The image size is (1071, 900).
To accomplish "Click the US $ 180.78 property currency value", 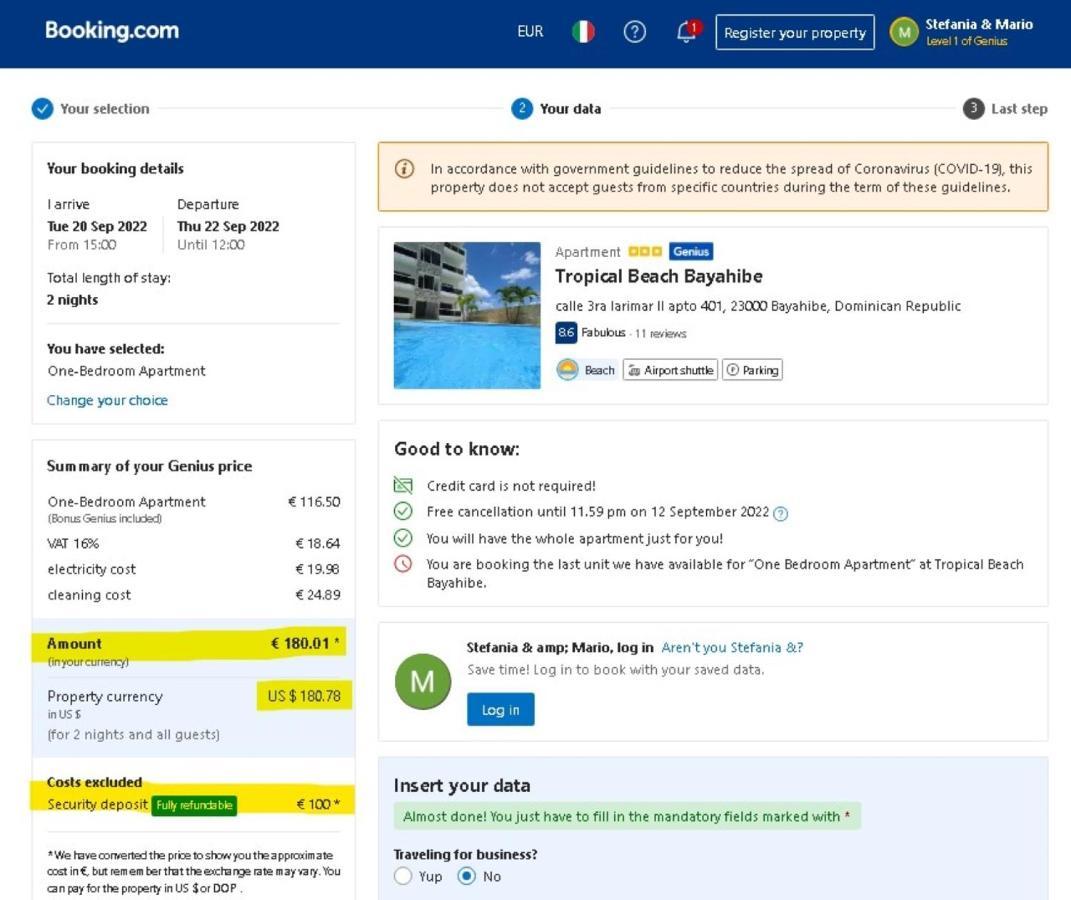I will [304, 696].
